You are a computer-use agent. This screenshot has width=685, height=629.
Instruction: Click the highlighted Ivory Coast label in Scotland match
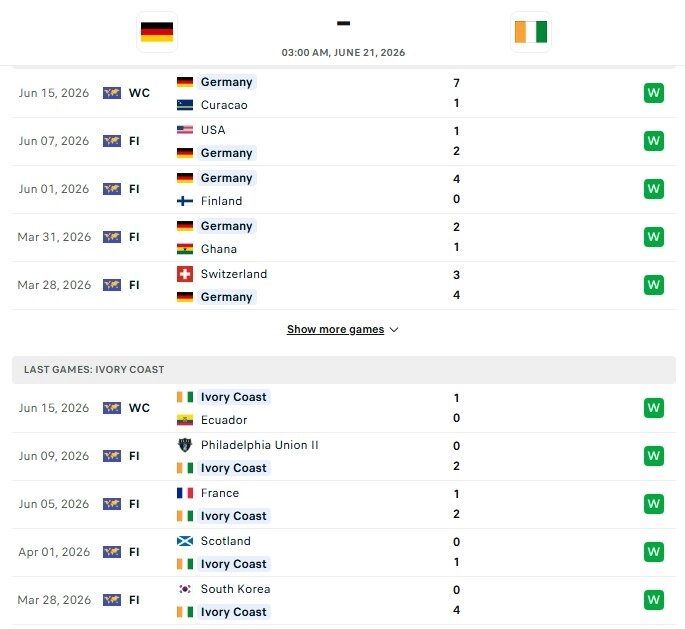click(x=233, y=564)
